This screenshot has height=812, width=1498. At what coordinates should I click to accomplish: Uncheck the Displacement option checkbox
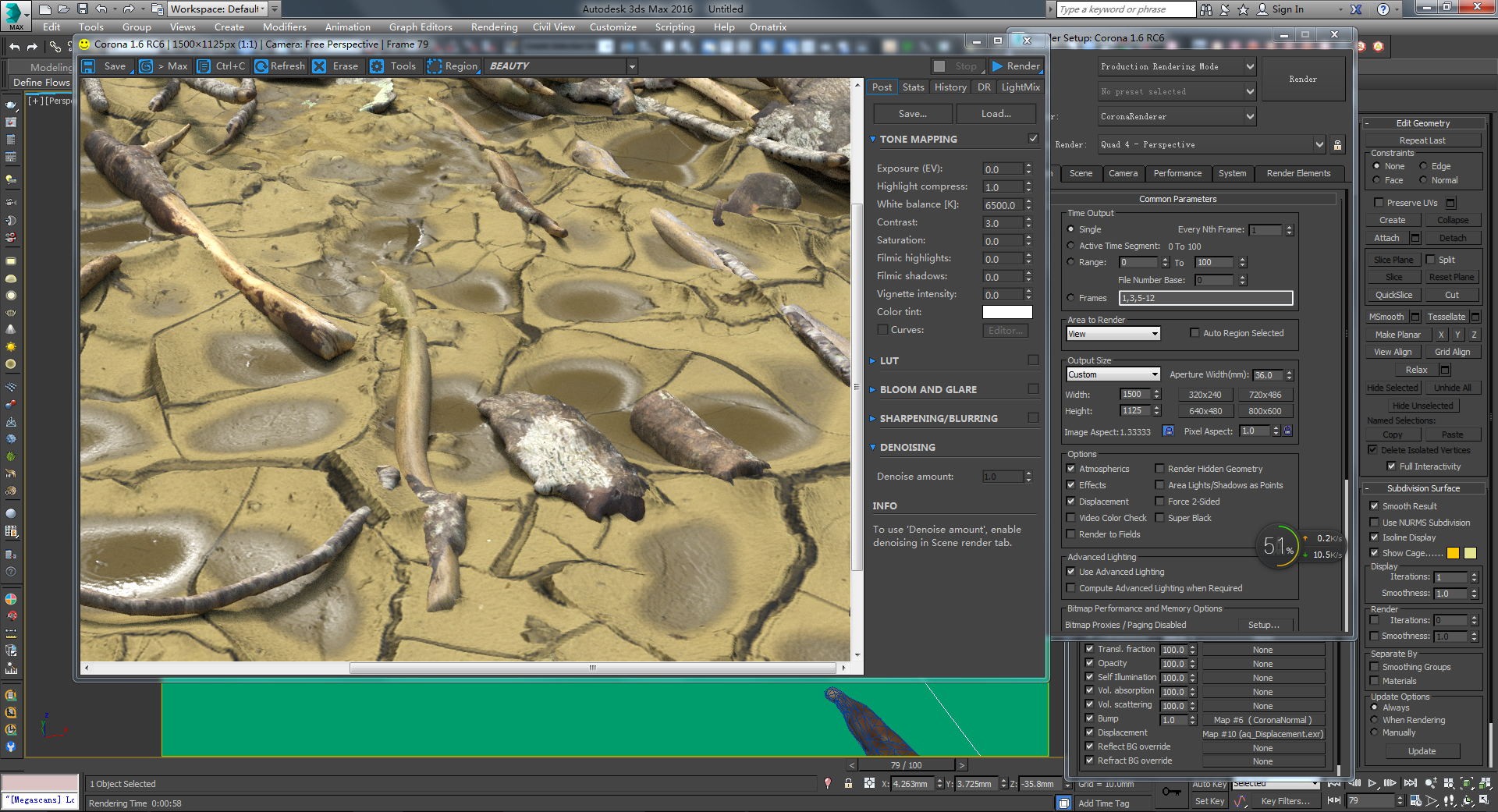point(1070,502)
